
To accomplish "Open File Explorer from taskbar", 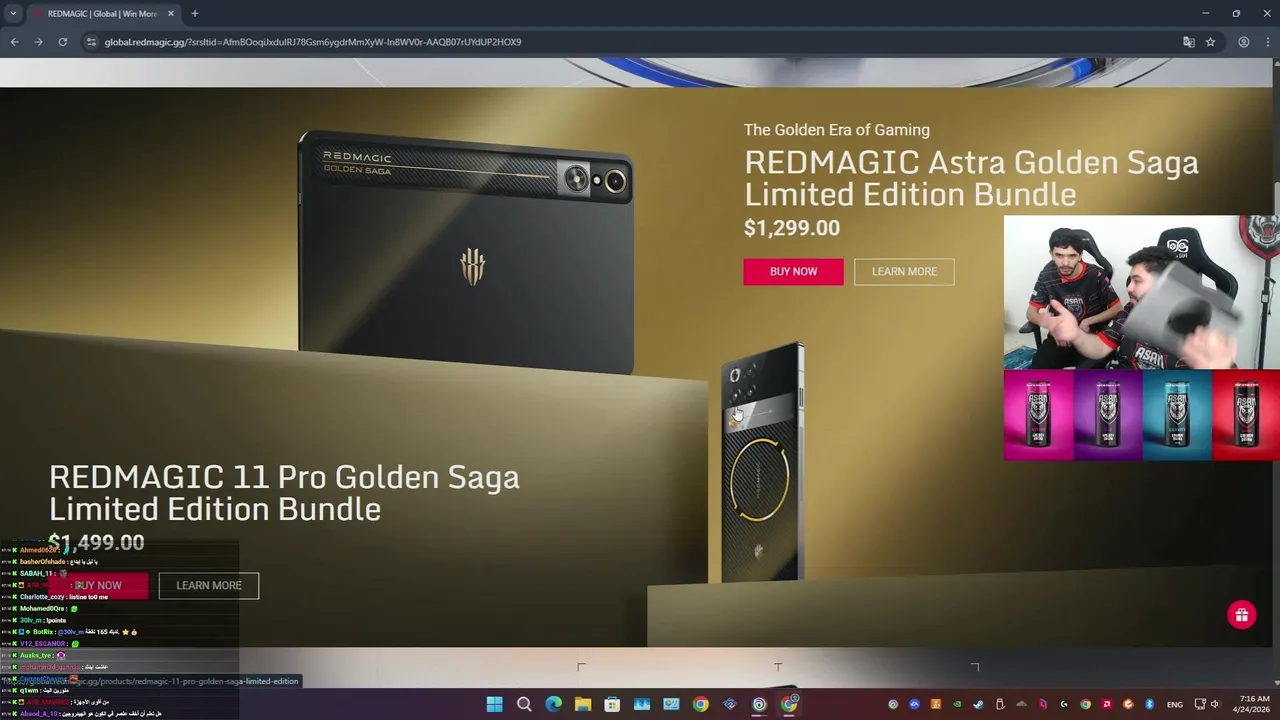I will coord(583,704).
